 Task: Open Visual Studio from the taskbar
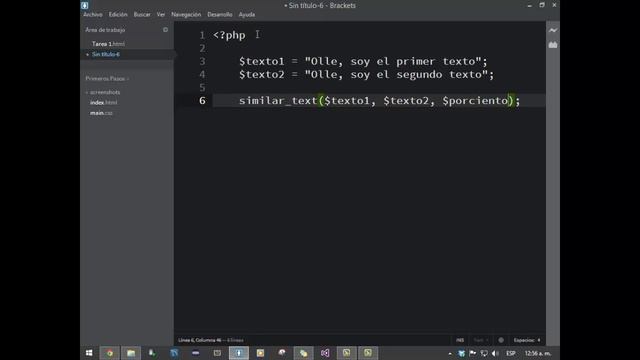(325, 353)
